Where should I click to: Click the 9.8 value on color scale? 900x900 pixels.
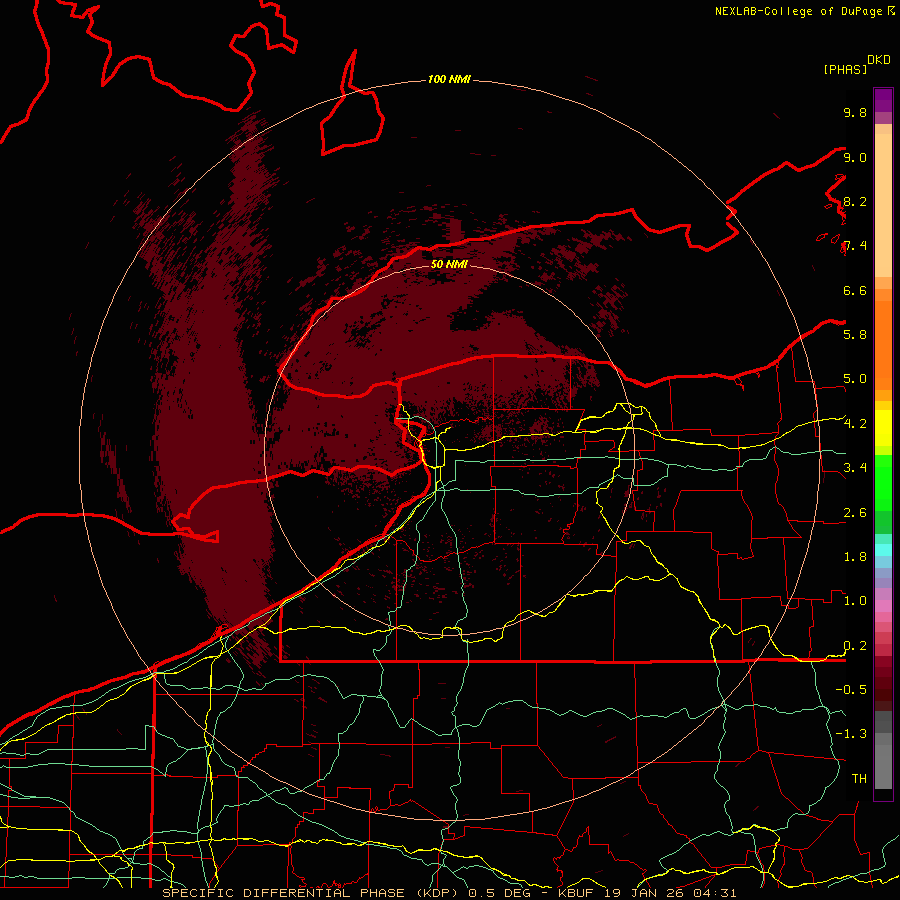point(855,112)
